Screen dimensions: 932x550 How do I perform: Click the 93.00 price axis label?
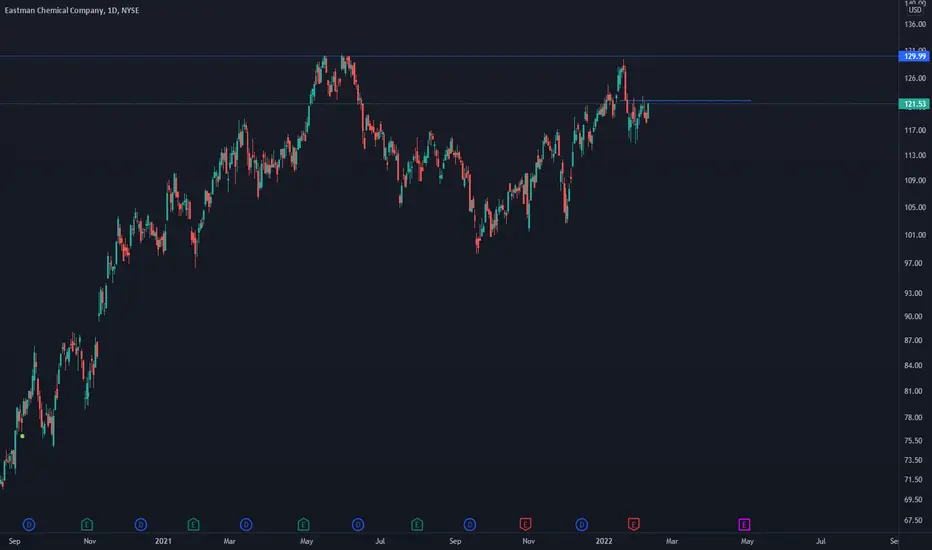[915, 294]
